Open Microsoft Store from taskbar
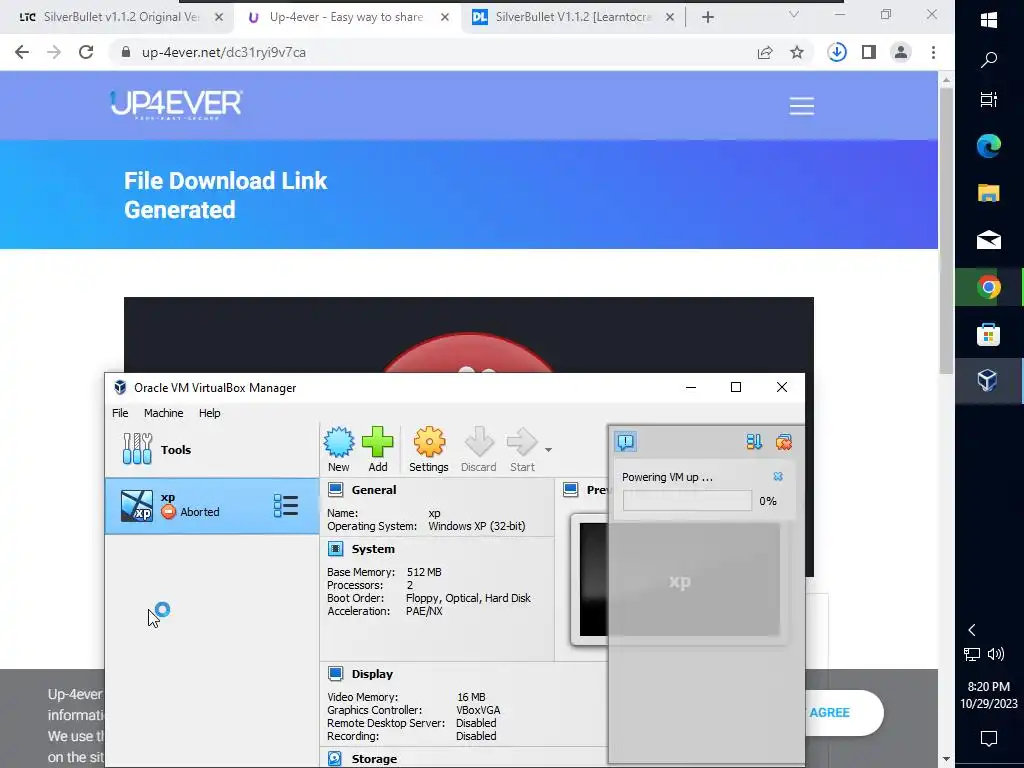The width and height of the screenshot is (1024, 768). click(989, 334)
